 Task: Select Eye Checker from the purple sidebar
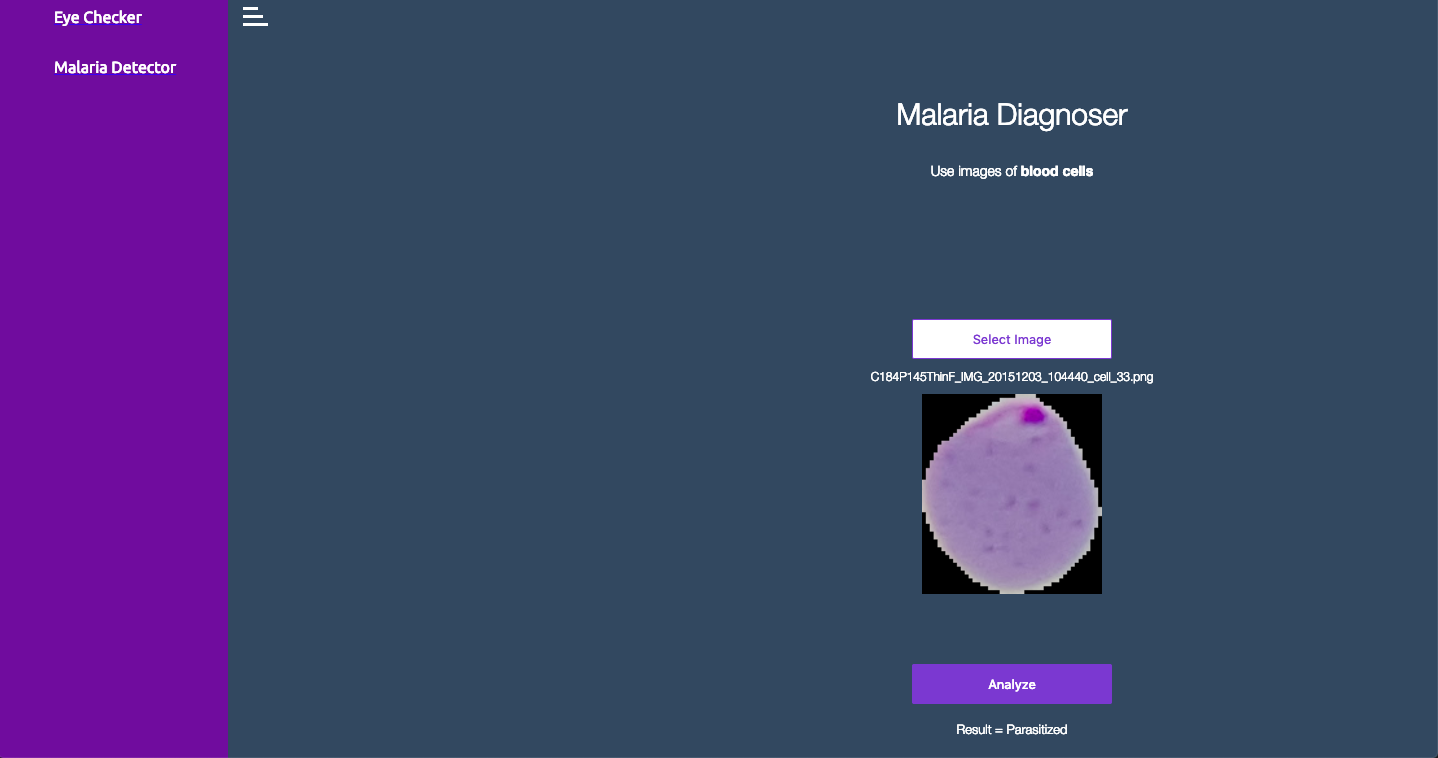click(x=98, y=17)
